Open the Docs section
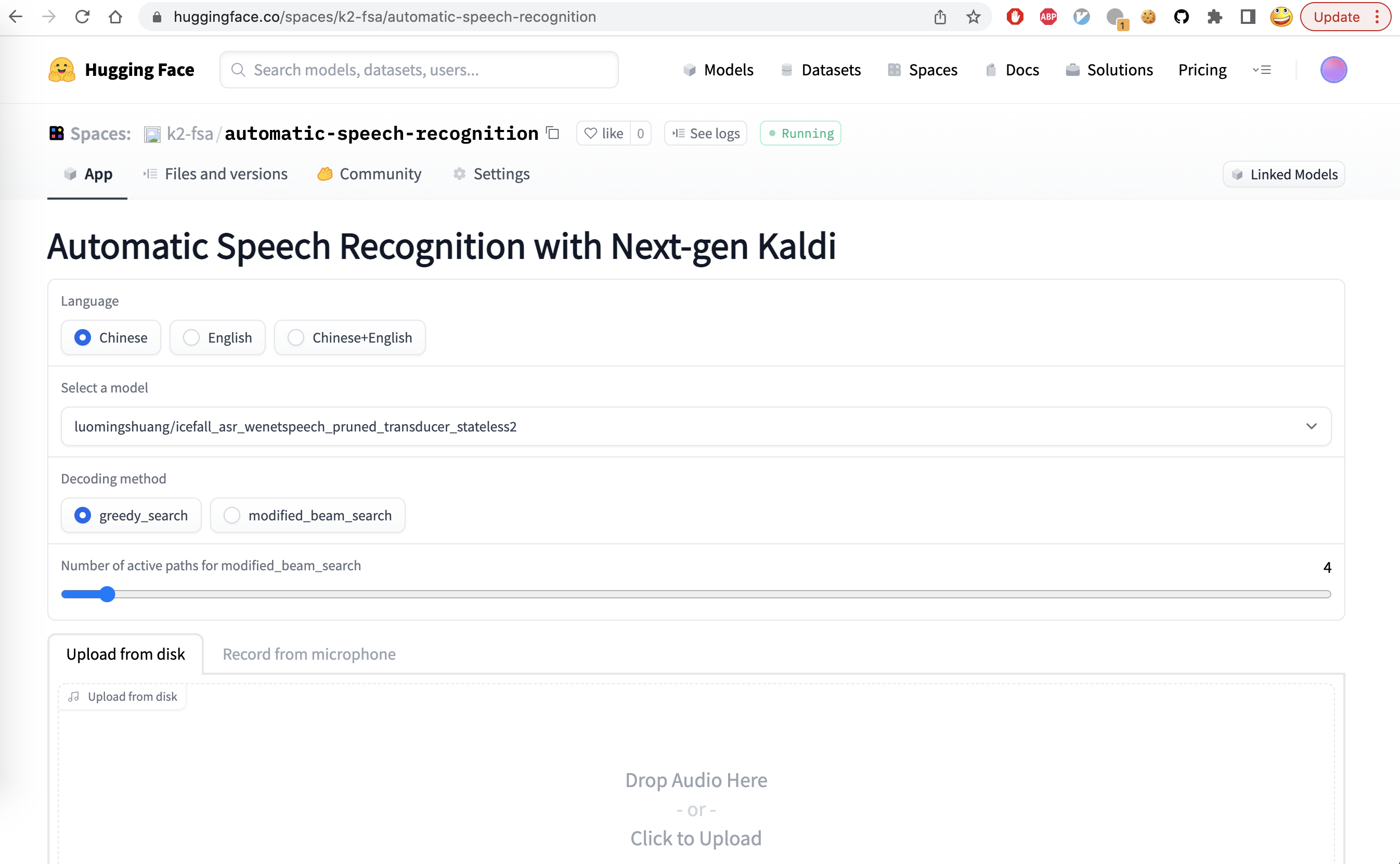The image size is (1400, 864). [1013, 70]
